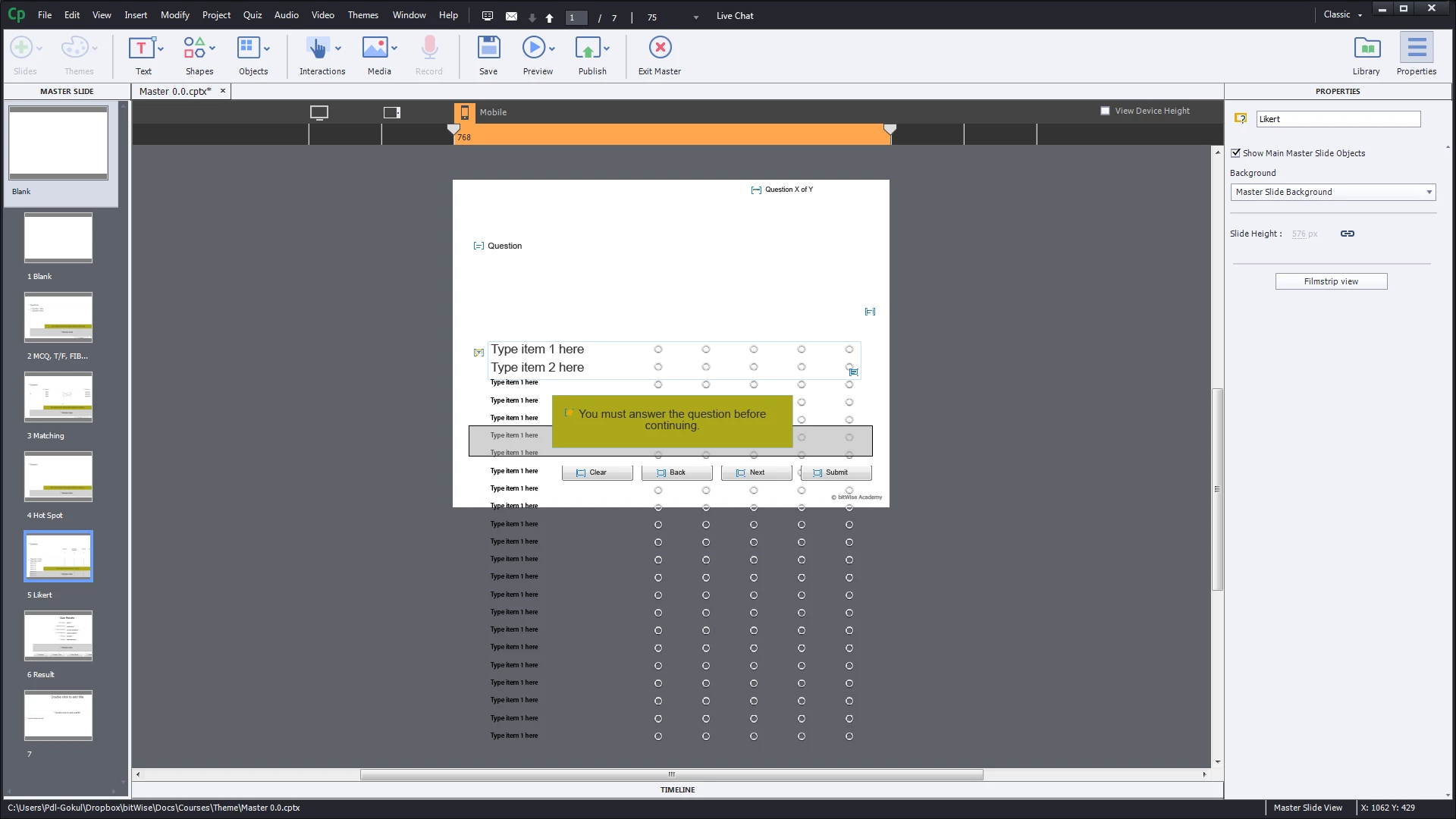Screen dimensions: 1456x819
Task: Enable View Device Height checkbox
Action: click(1105, 111)
